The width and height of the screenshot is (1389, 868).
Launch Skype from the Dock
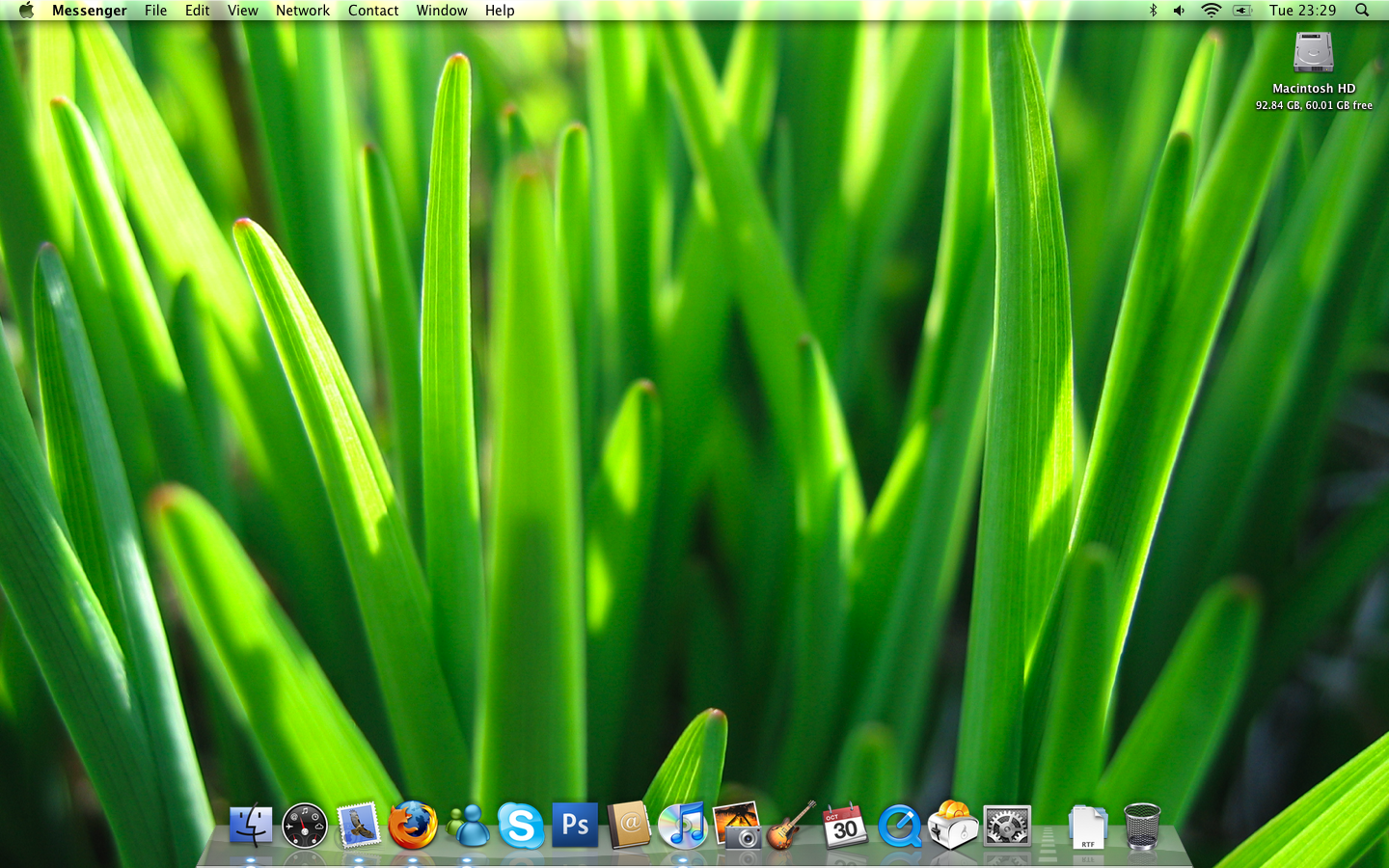pos(521,827)
